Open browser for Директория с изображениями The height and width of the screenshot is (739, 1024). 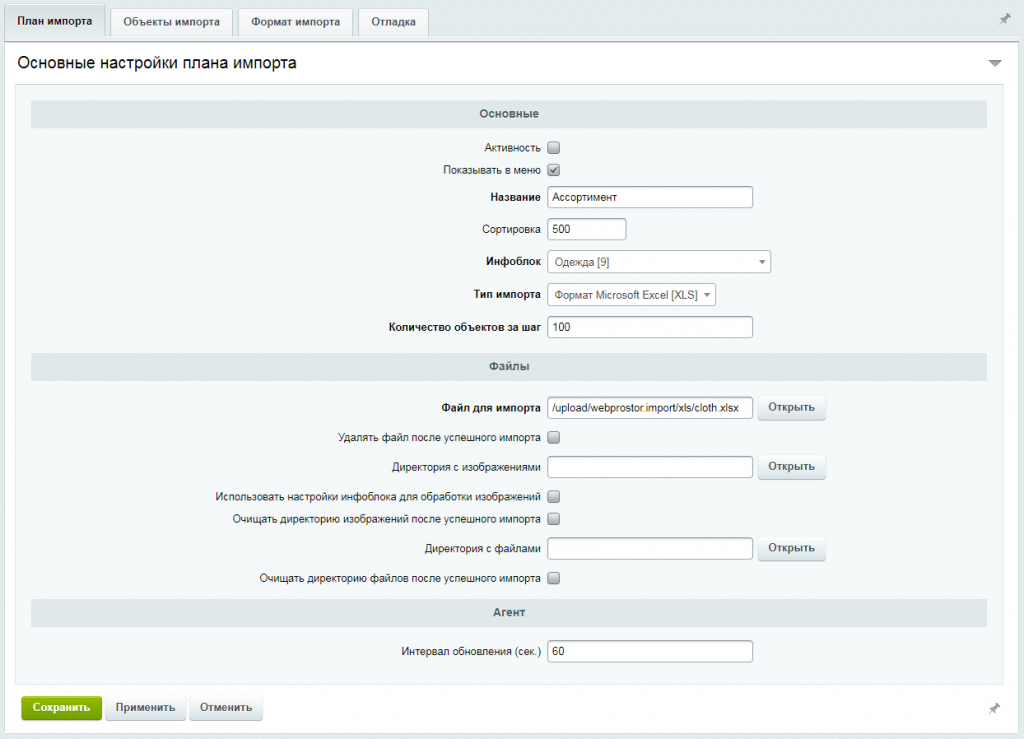click(792, 467)
